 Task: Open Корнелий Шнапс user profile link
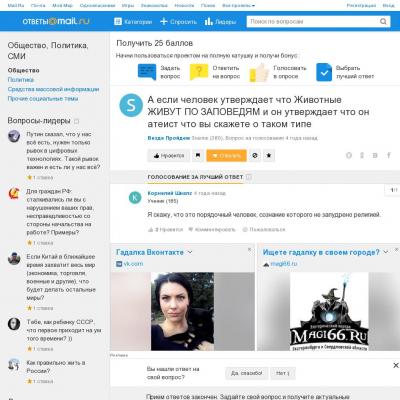pos(170,193)
